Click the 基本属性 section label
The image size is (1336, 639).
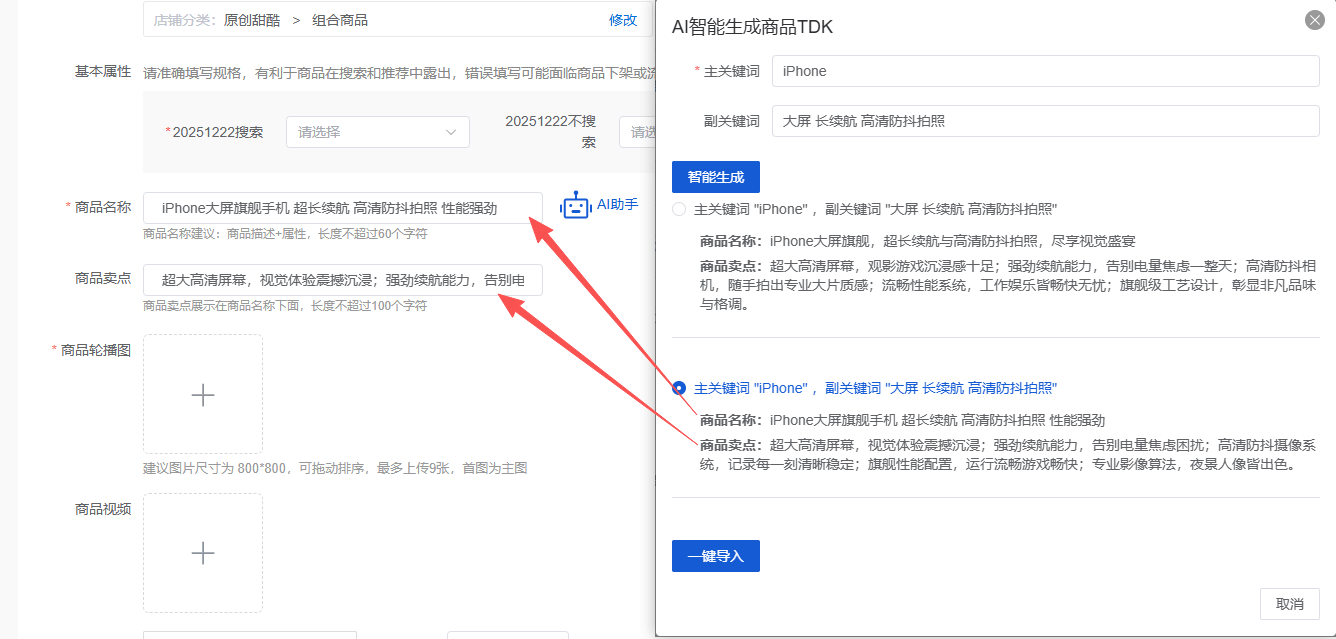coord(103,71)
